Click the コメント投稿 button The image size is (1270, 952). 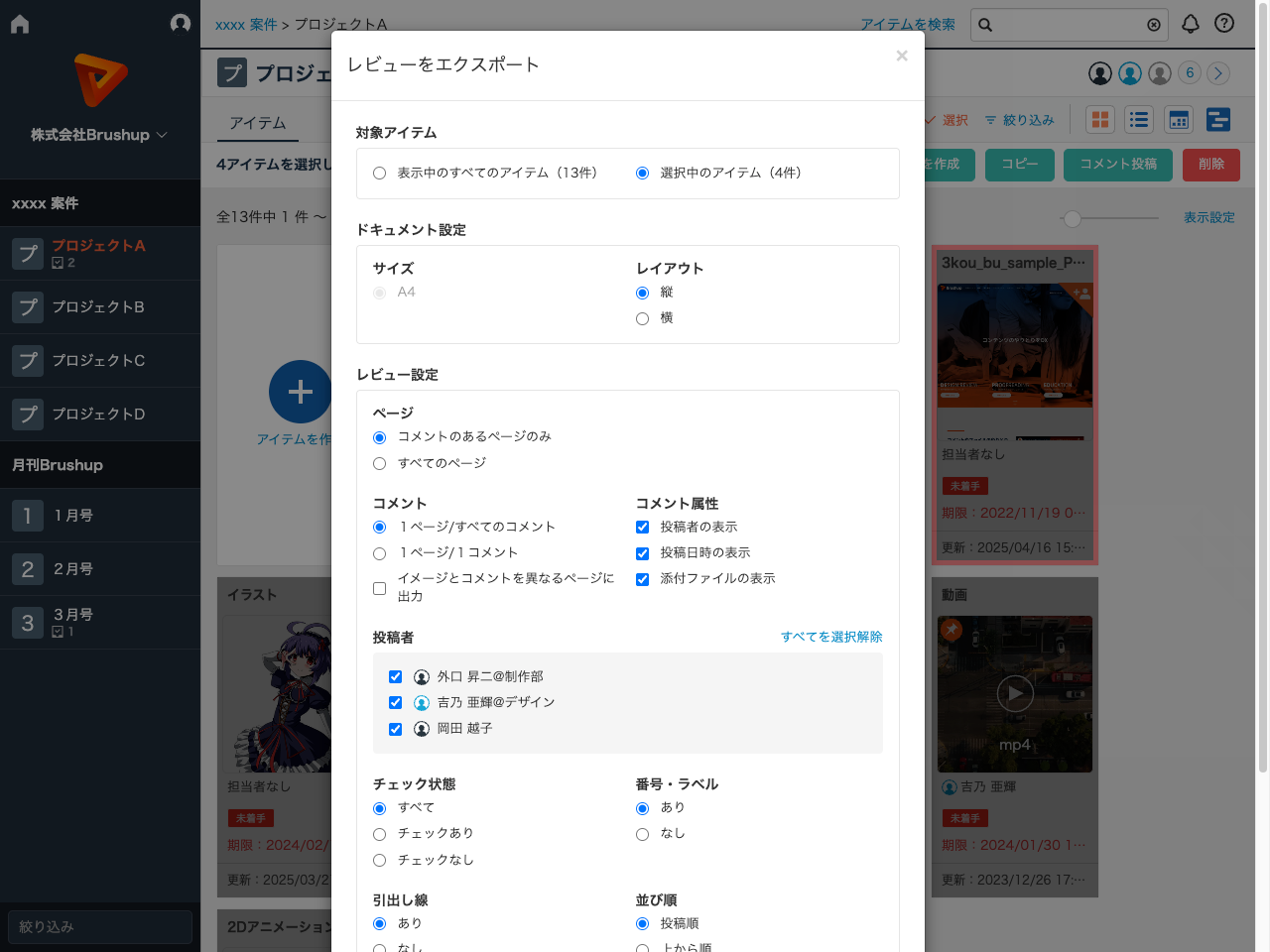(1117, 165)
